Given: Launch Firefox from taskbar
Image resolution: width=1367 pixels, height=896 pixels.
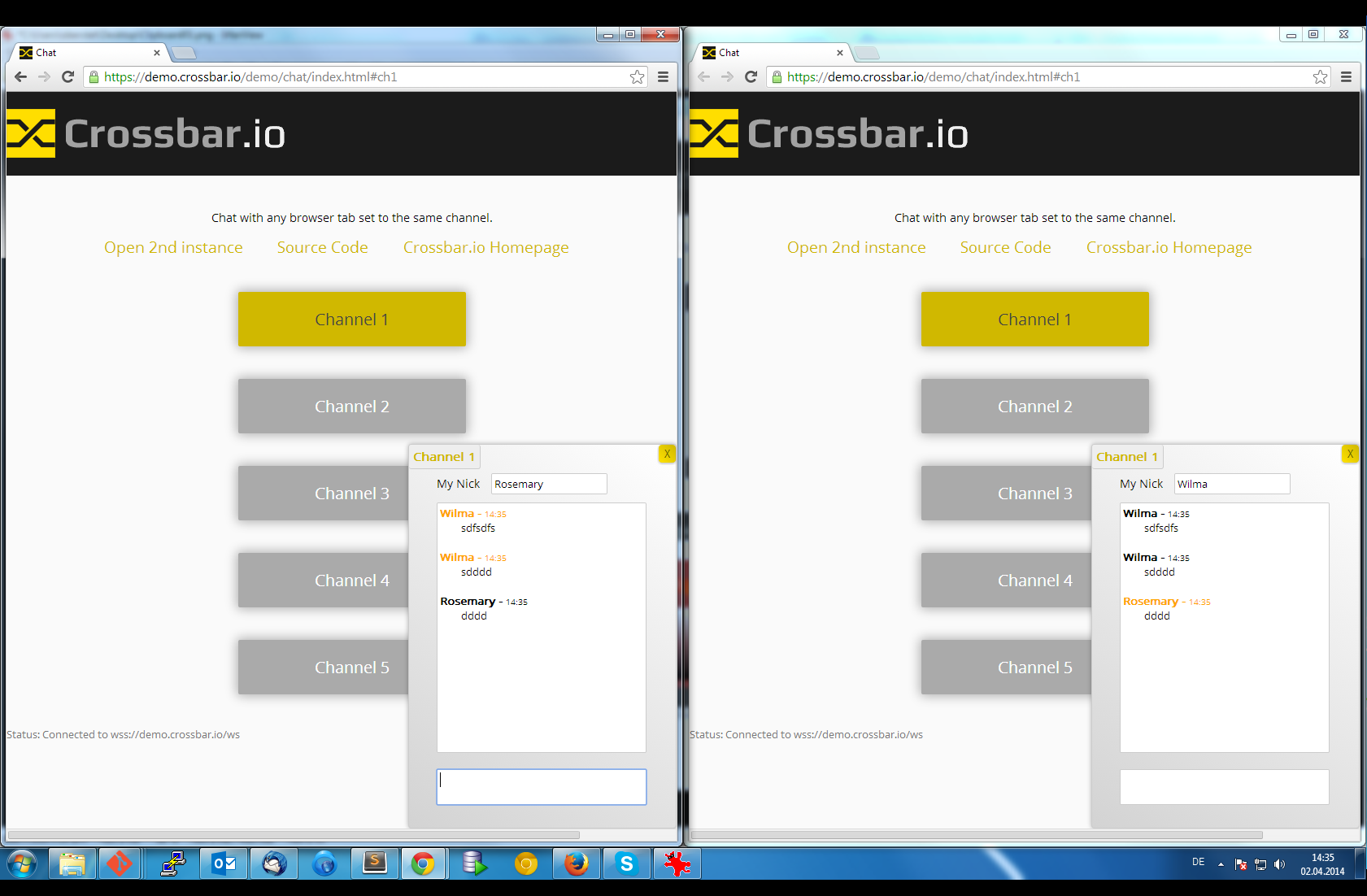Looking at the screenshot, I should [577, 863].
